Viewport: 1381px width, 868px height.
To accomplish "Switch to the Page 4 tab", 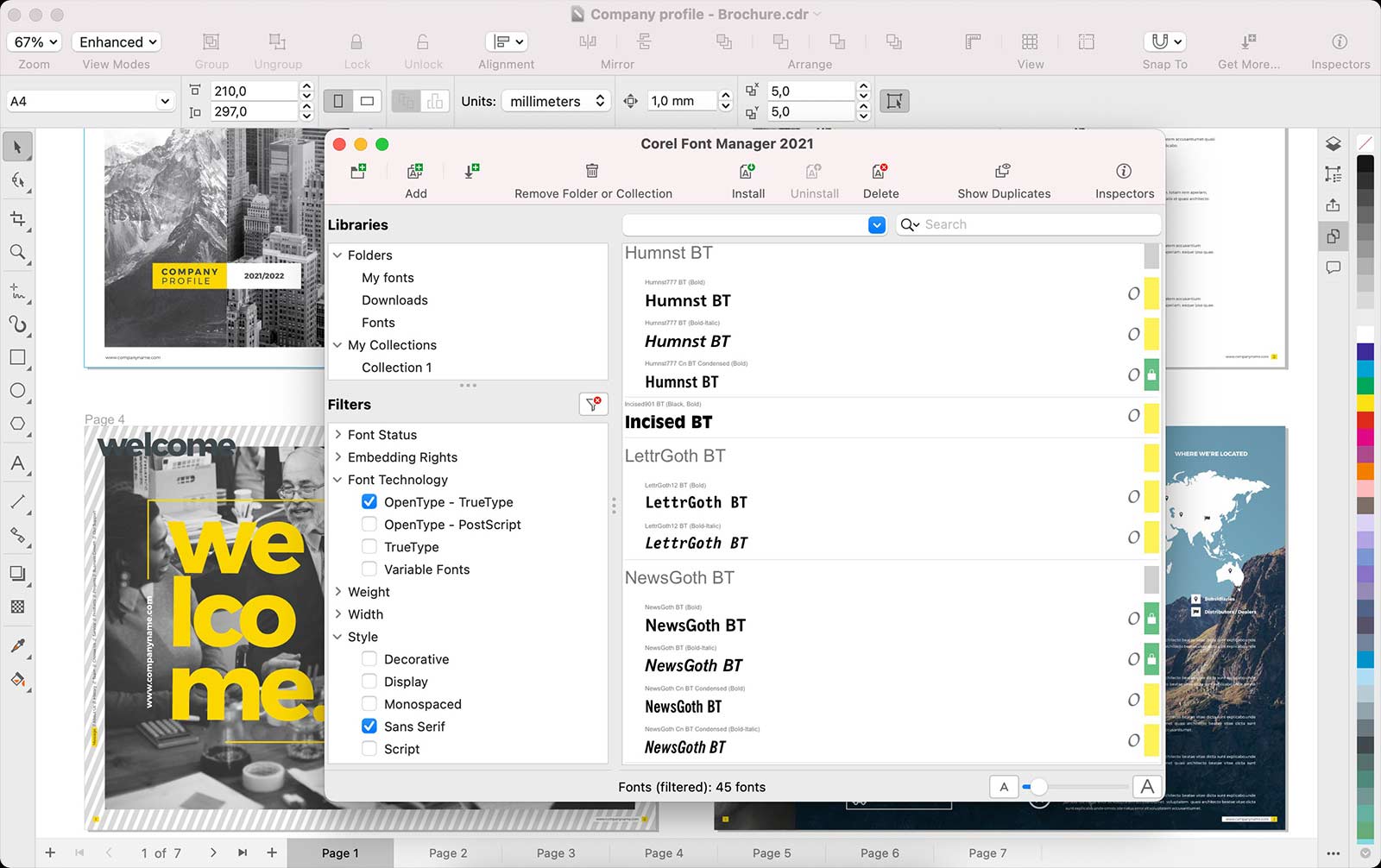I will point(664,852).
